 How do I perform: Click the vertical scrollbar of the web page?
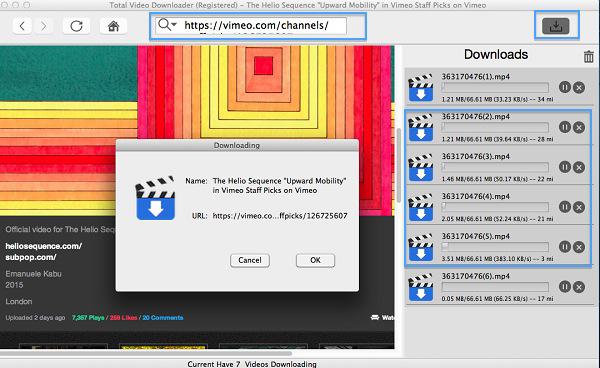tap(398, 164)
